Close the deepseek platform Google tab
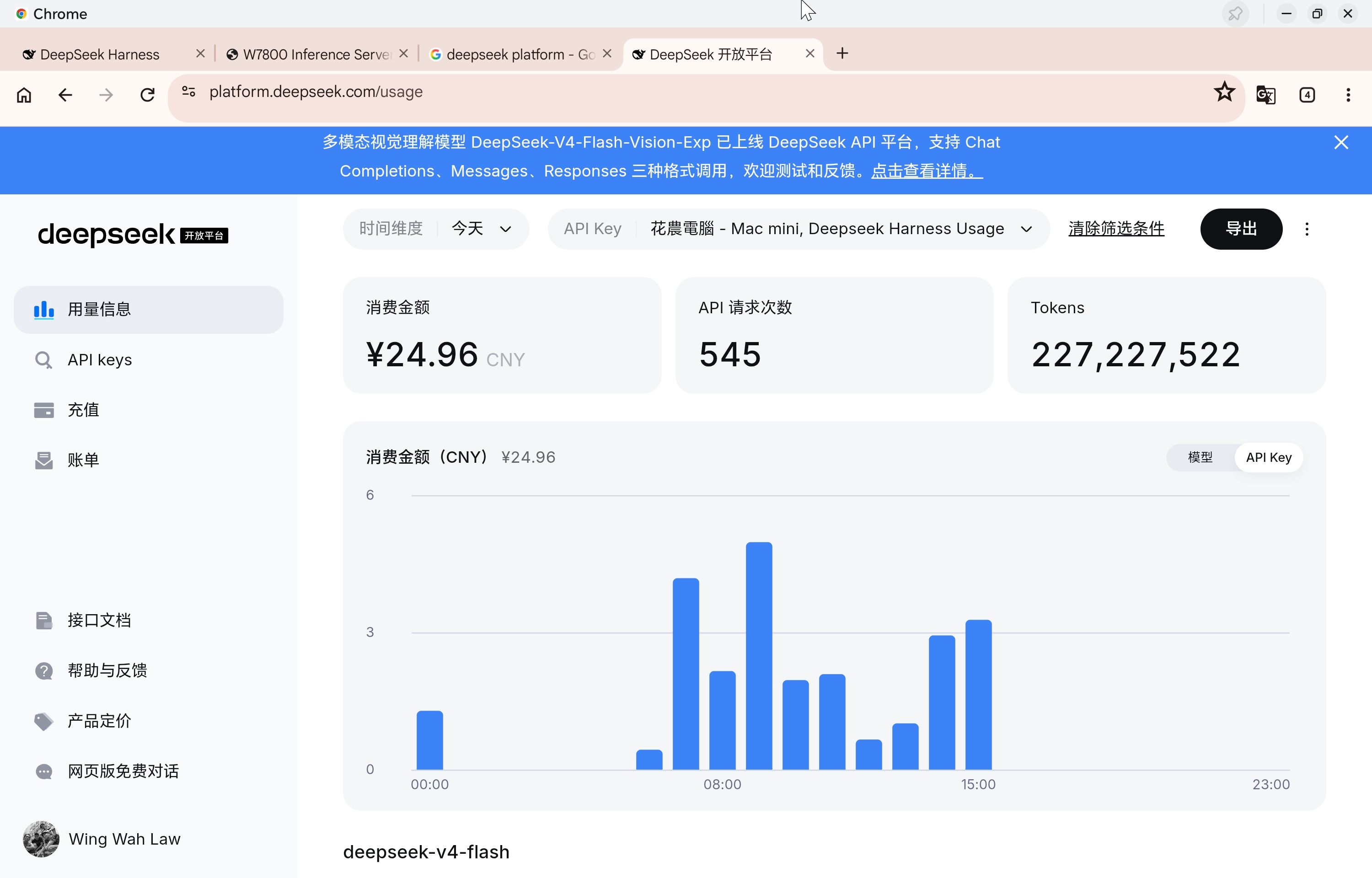The height and width of the screenshot is (878, 1372). point(607,54)
